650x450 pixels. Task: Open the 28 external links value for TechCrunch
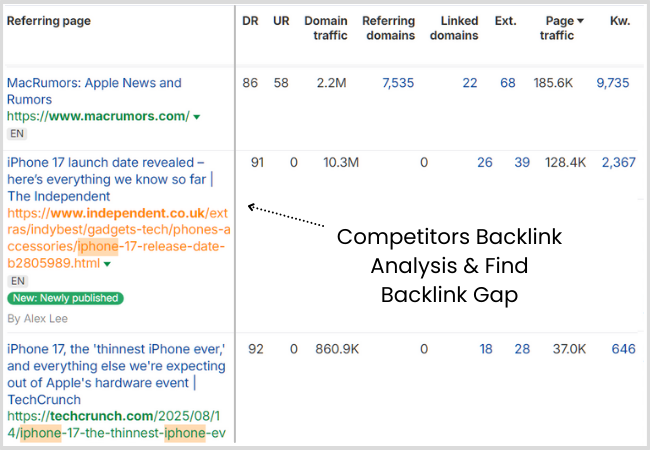tap(522, 349)
